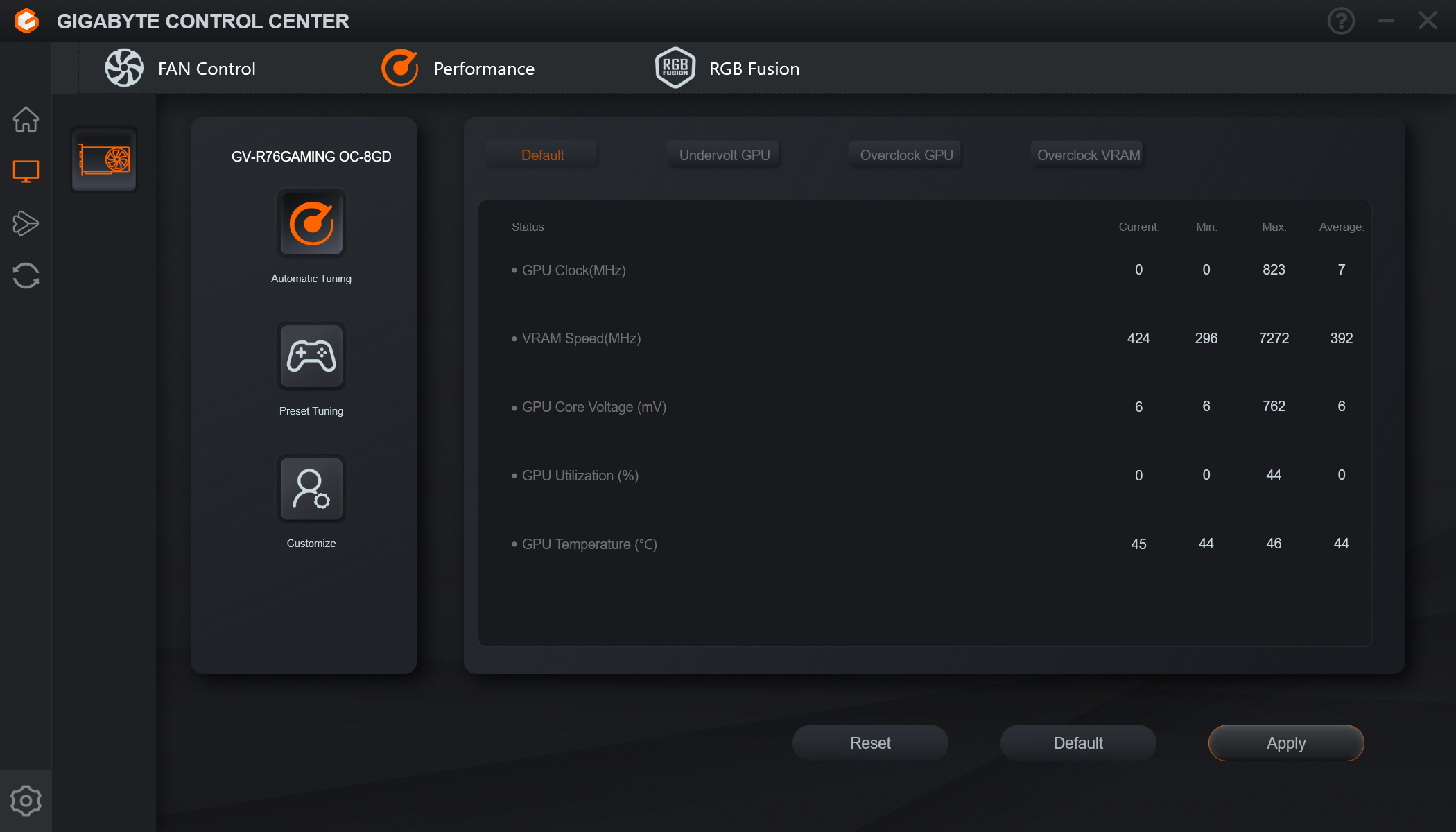Open the Performance tab
The image size is (1456, 832).
pyautogui.click(x=458, y=68)
